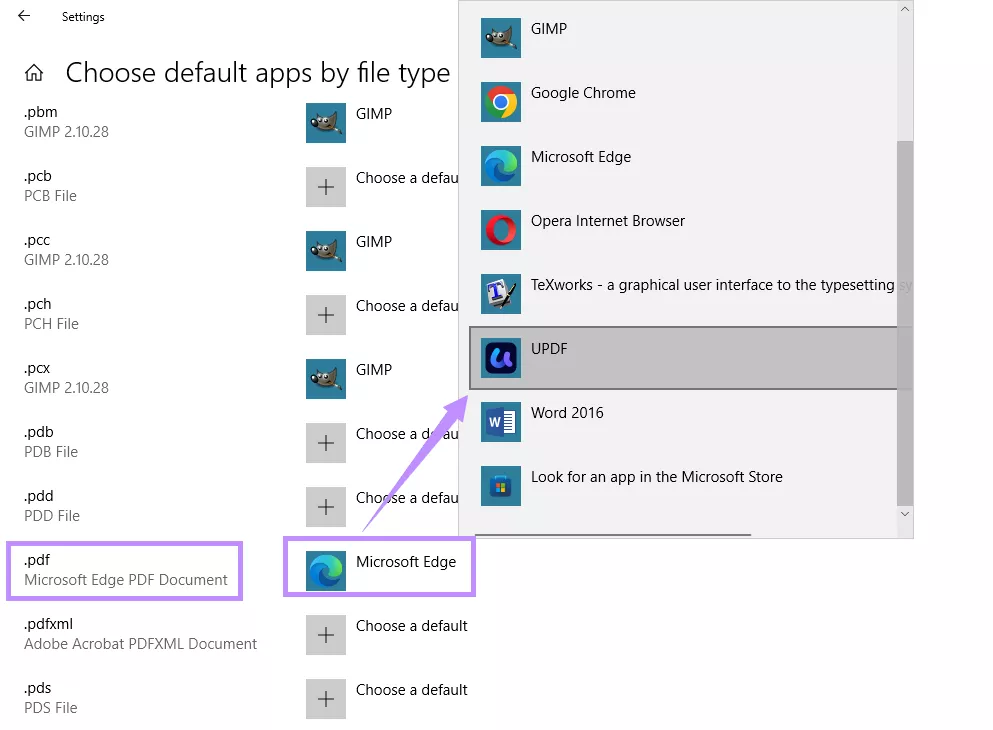Click the .pdf file type entry
This screenshot has width=993, height=730.
click(123, 570)
